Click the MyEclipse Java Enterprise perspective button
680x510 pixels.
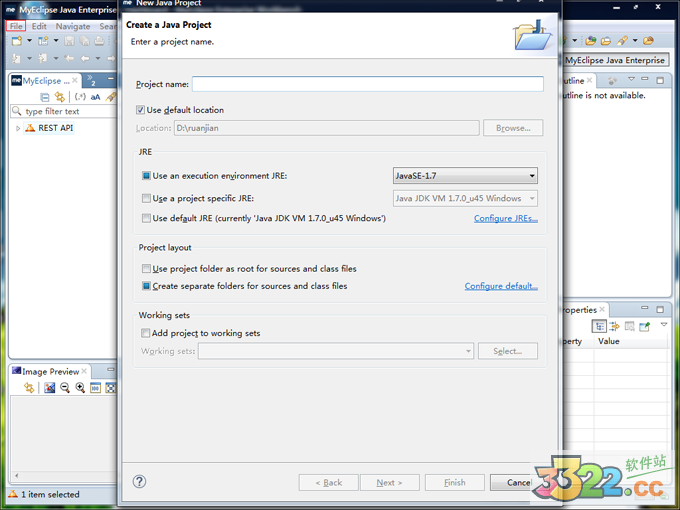615,60
